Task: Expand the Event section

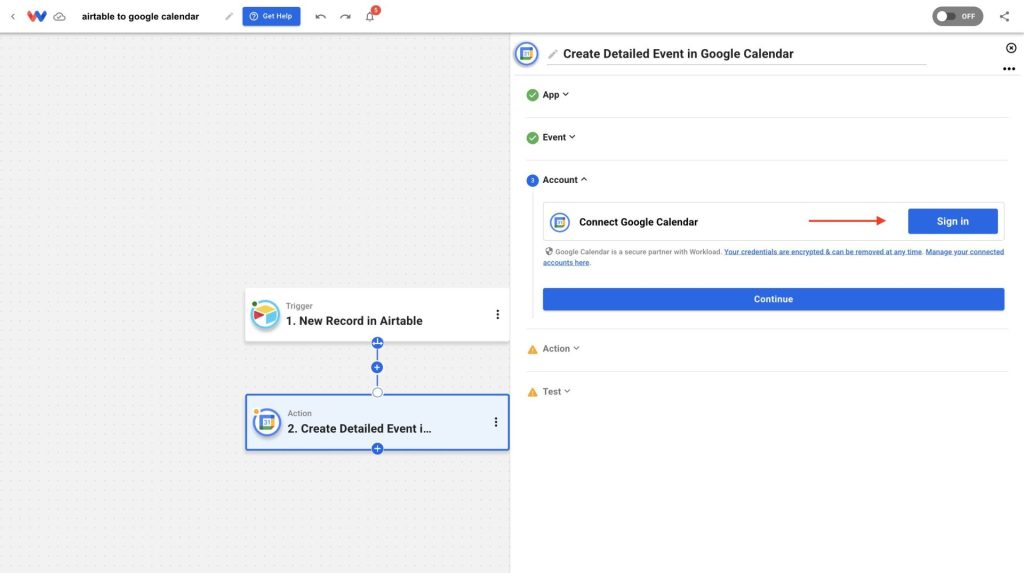Action: [559, 137]
